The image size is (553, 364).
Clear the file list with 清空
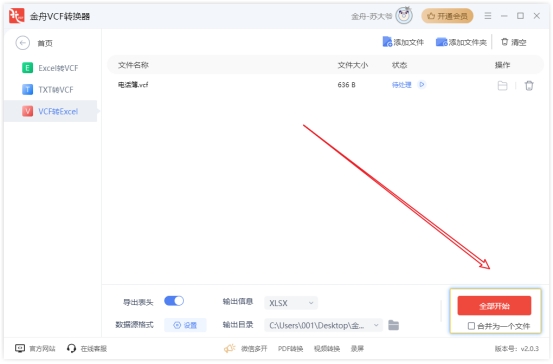tap(514, 42)
